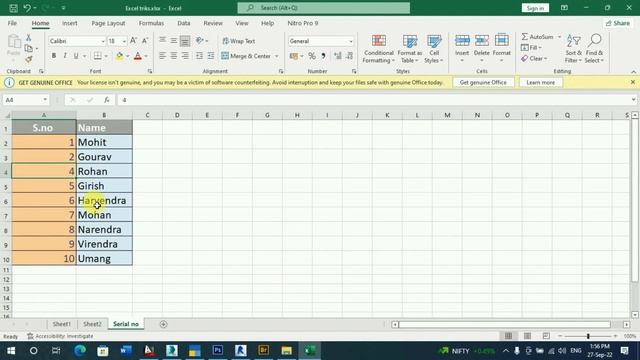Screen dimensions: 640x360
Task: Switch to the Insert ribbon tab
Action: (69, 23)
